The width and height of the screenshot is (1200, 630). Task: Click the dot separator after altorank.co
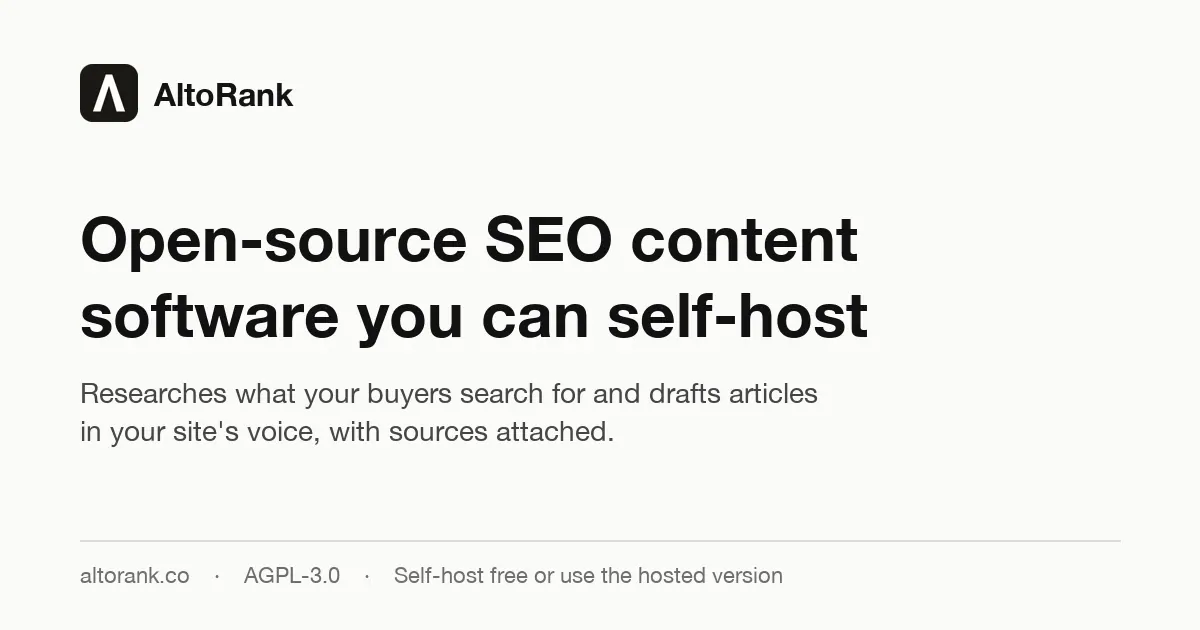[x=217, y=576]
